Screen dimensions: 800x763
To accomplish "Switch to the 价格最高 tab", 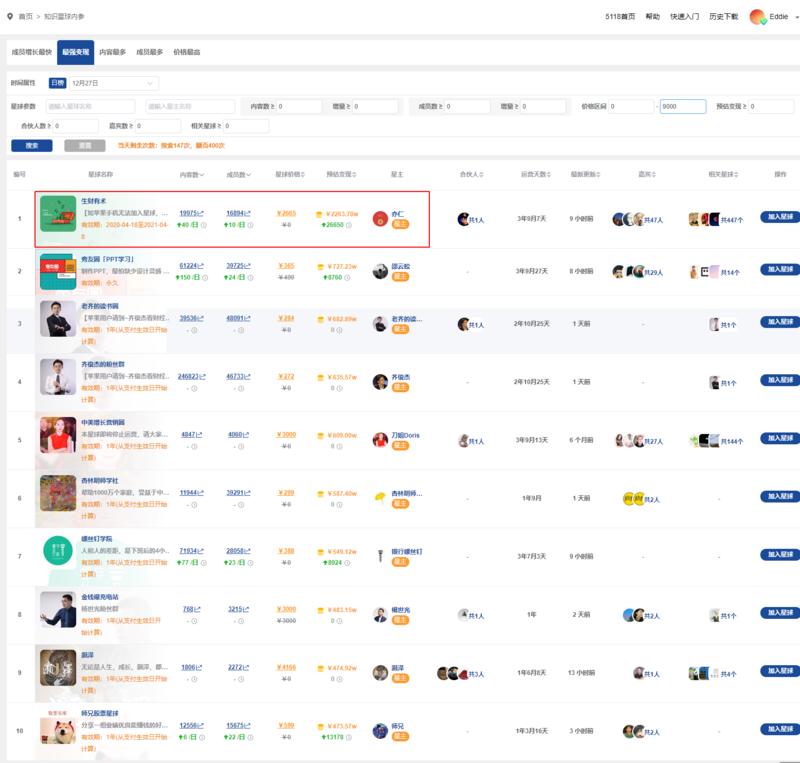I will 187,51.
